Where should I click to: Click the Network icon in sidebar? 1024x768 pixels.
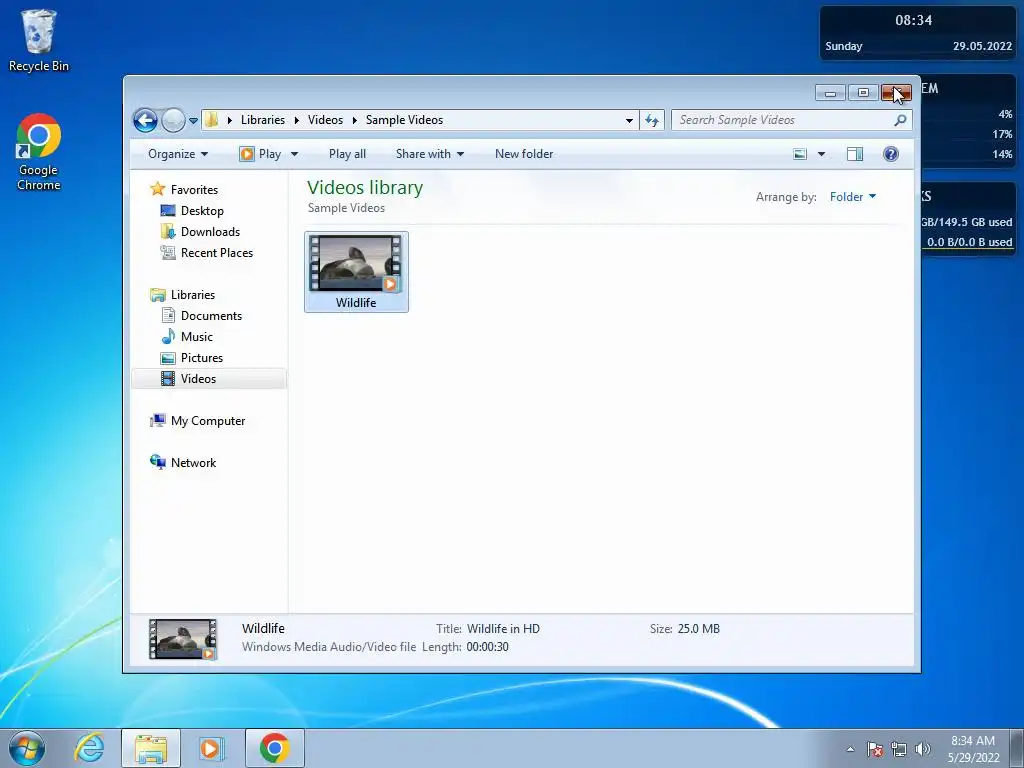point(157,462)
